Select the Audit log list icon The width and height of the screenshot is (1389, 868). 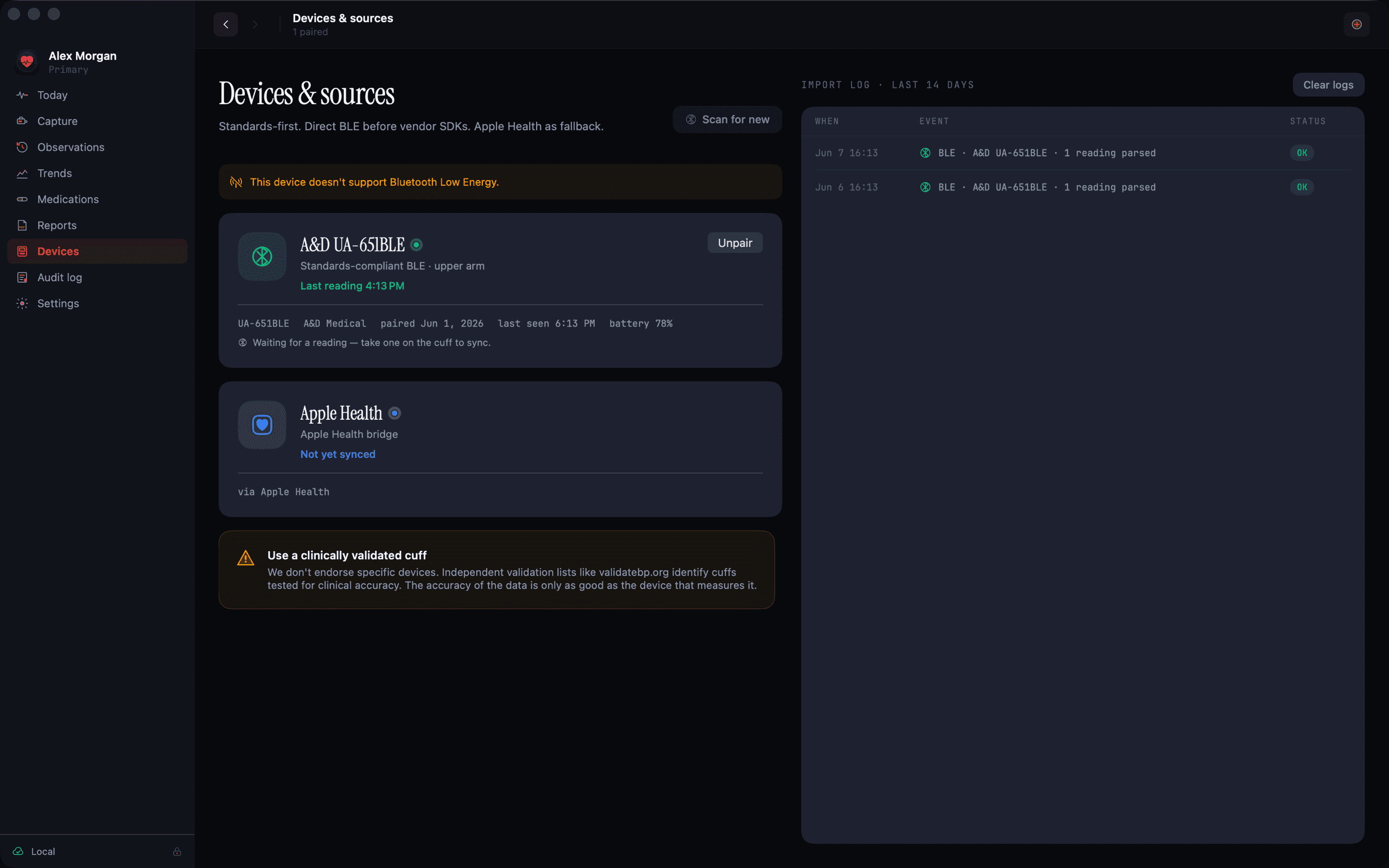click(22, 277)
